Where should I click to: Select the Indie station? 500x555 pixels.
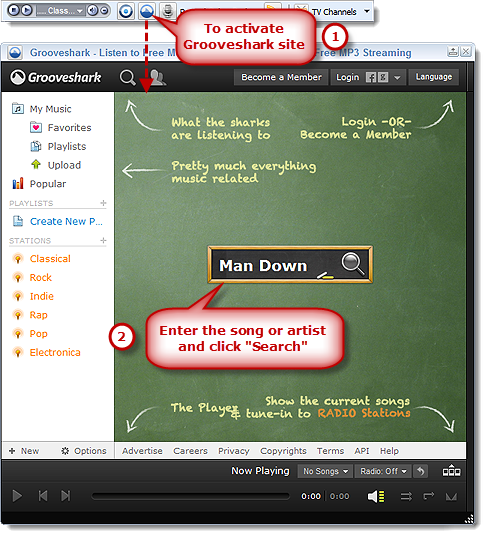(x=42, y=296)
